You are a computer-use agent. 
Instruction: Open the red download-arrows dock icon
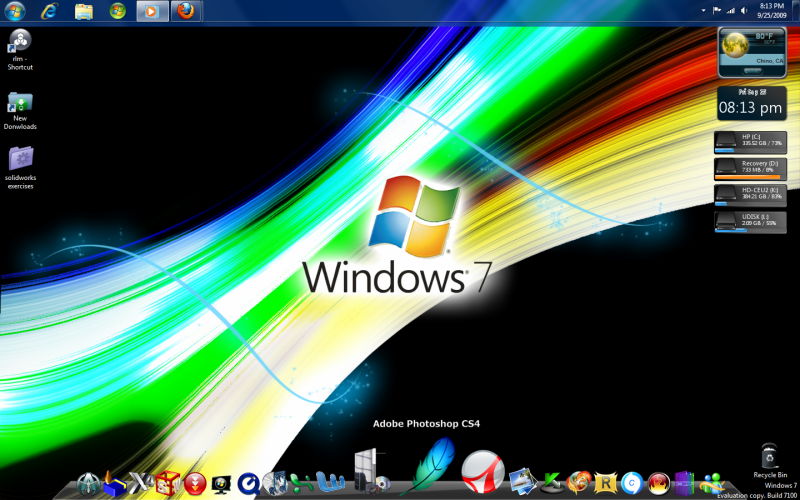click(x=195, y=483)
